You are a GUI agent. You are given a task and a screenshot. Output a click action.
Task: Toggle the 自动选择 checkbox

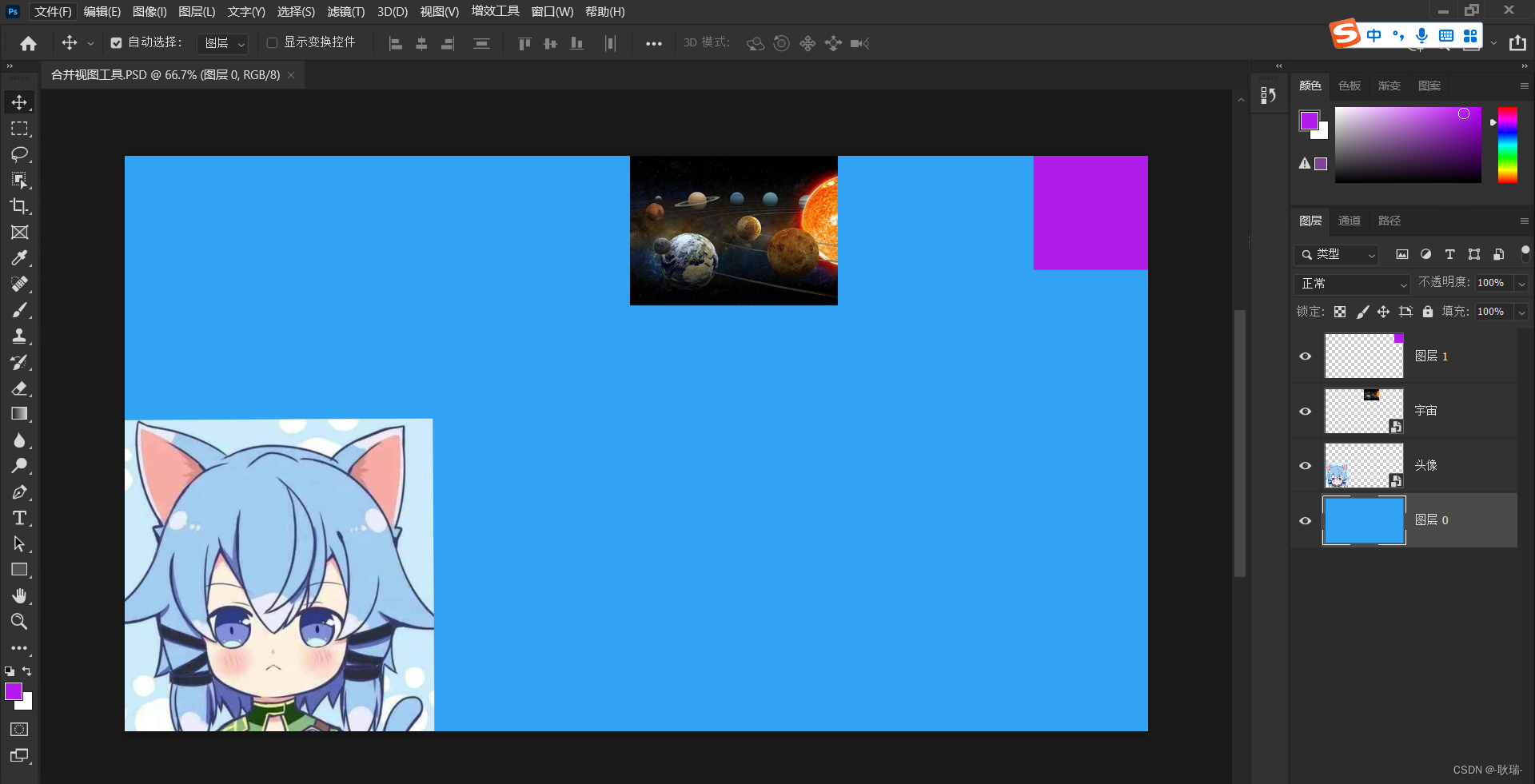coord(117,43)
